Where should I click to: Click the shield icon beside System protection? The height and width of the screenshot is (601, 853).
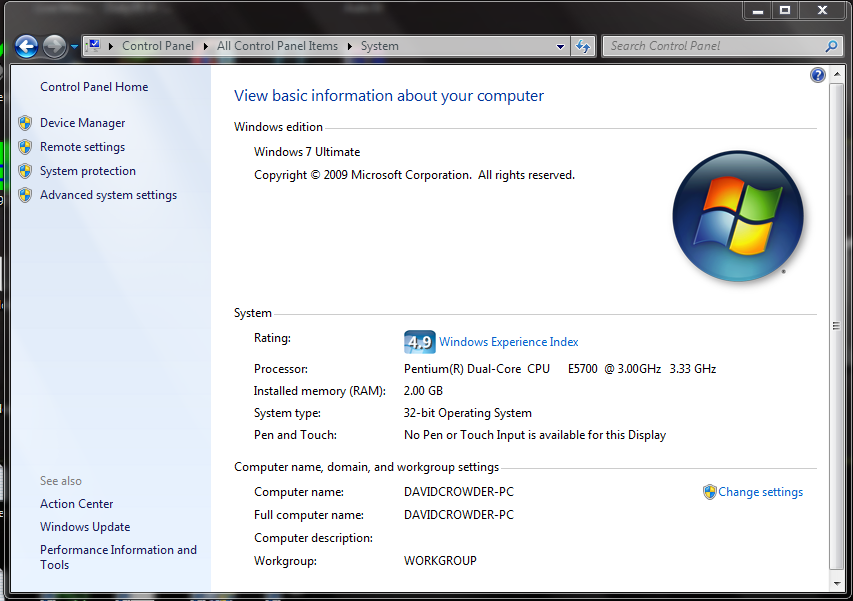[25, 171]
